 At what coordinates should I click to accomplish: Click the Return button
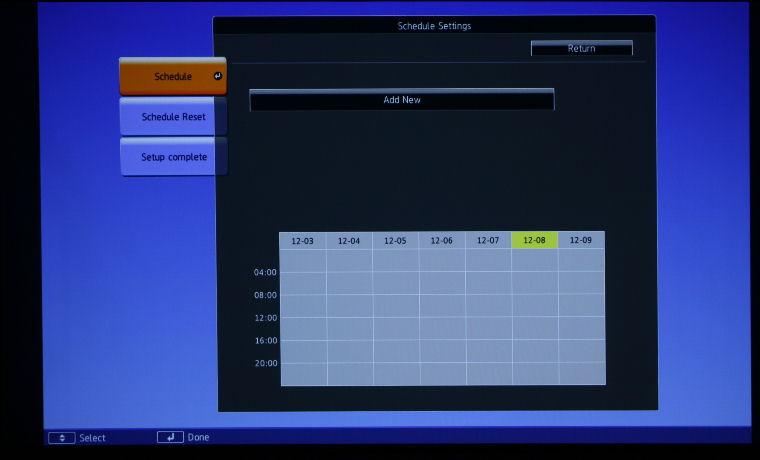coord(582,48)
